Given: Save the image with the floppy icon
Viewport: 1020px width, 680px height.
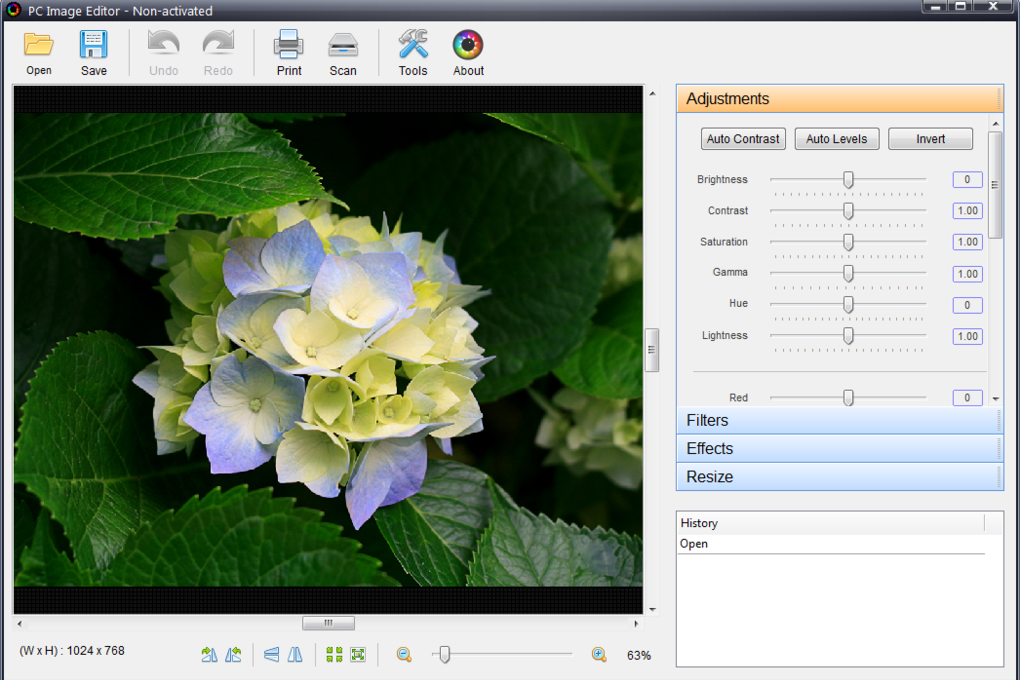Looking at the screenshot, I should pos(94,44).
